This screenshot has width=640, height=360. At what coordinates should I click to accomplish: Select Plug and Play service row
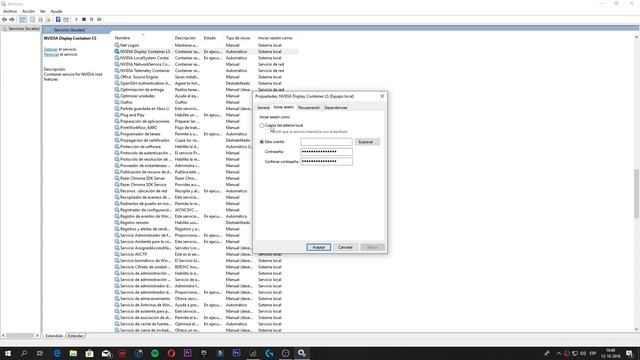pyautogui.click(x=183, y=115)
